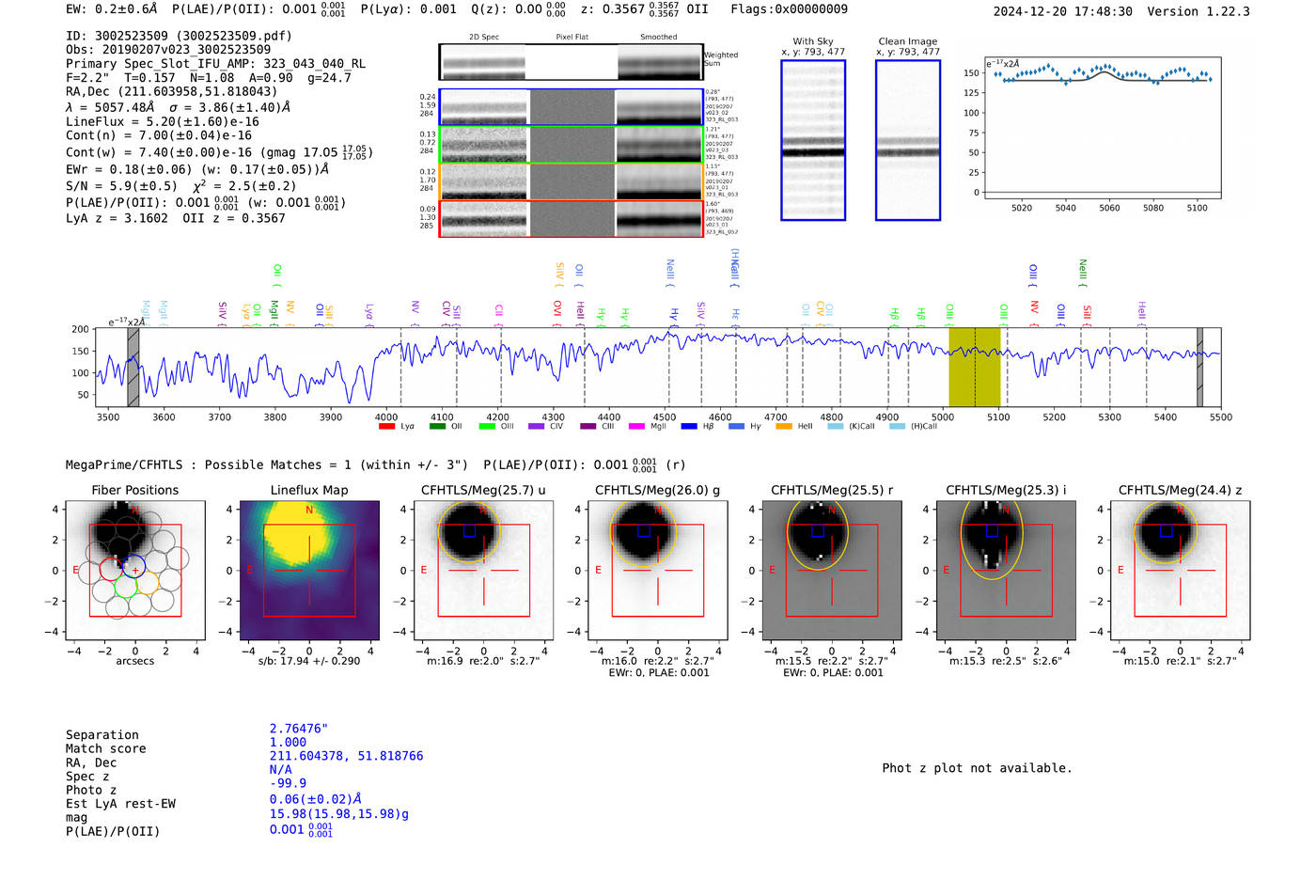This screenshot has height=896, width=1316.
Task: Click the Cont(w) = 7.40(±0.00)e-16 line
Action: (x=219, y=152)
